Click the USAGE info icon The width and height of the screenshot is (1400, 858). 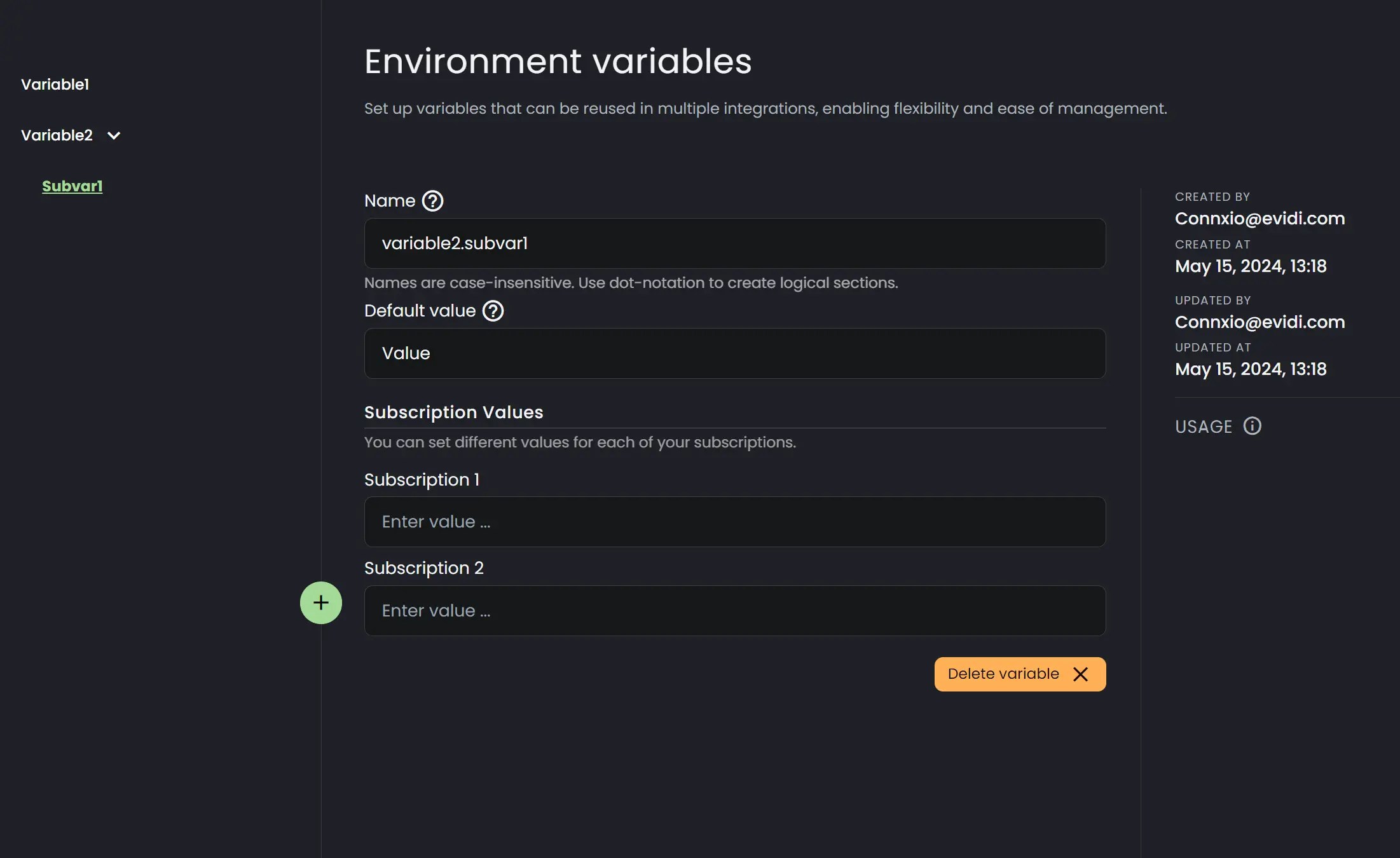click(1252, 426)
